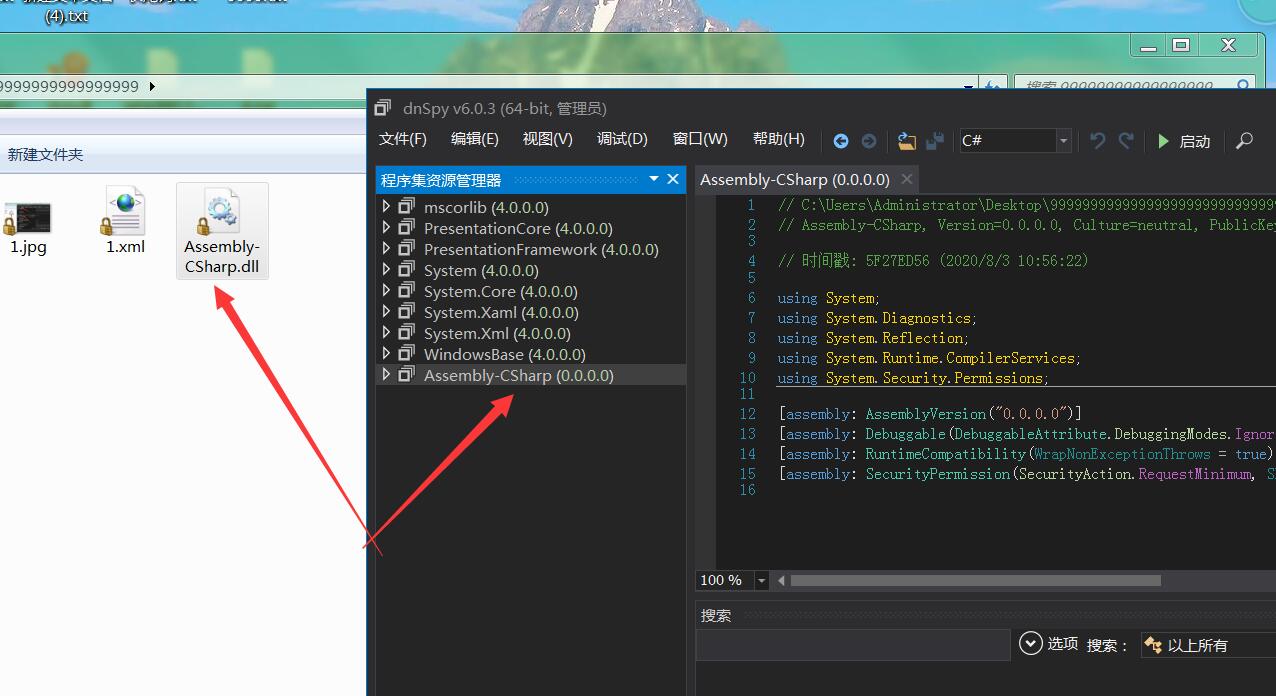Open the 100 % zoom dropdown
Screen dimensions: 1276x696
(x=761, y=580)
